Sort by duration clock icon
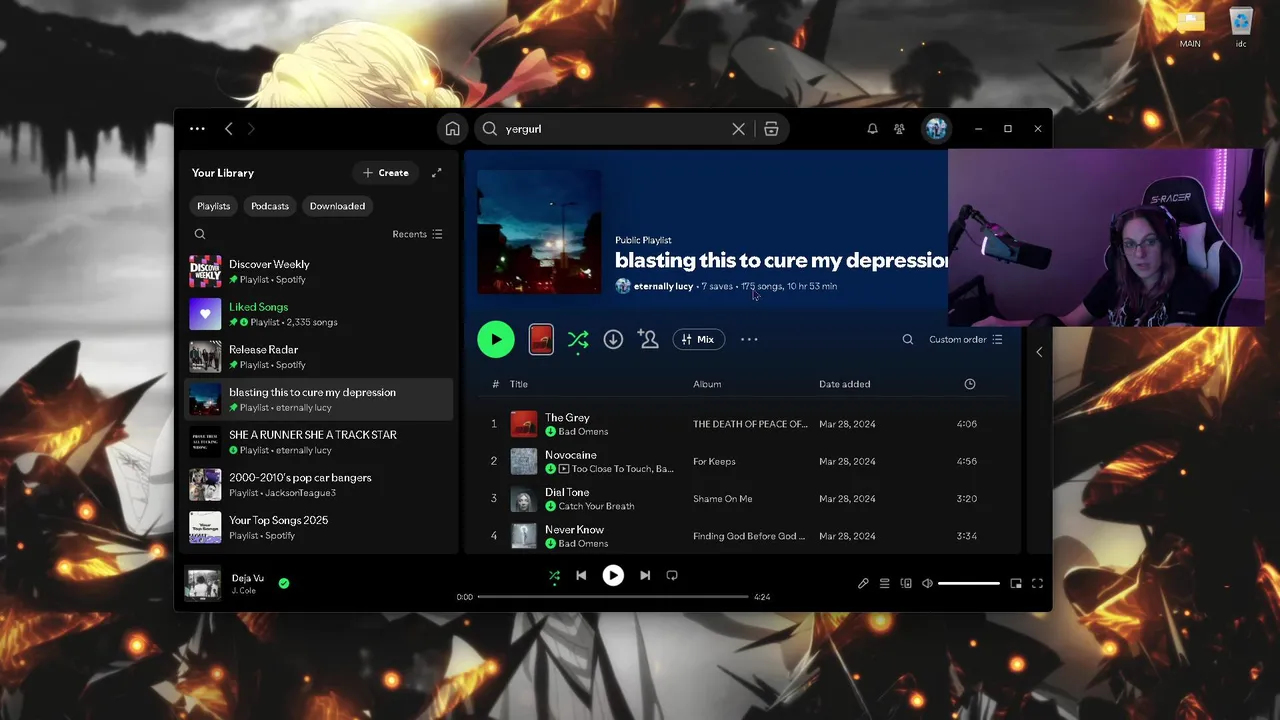The width and height of the screenshot is (1280, 720). click(x=970, y=384)
